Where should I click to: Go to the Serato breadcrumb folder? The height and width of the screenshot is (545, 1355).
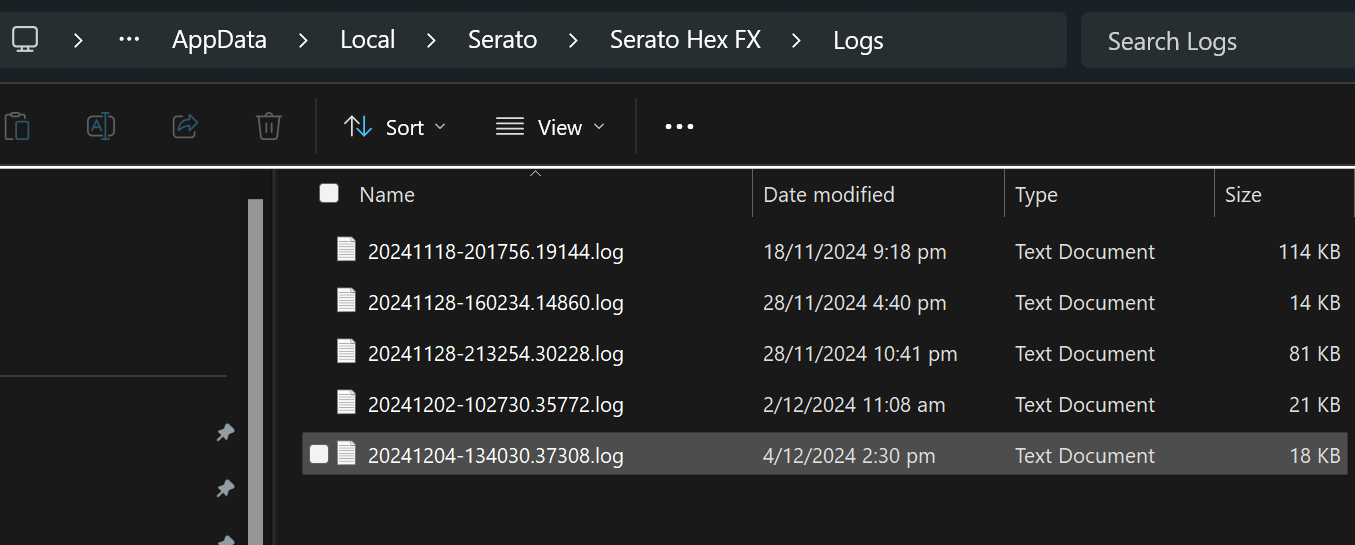pos(502,40)
